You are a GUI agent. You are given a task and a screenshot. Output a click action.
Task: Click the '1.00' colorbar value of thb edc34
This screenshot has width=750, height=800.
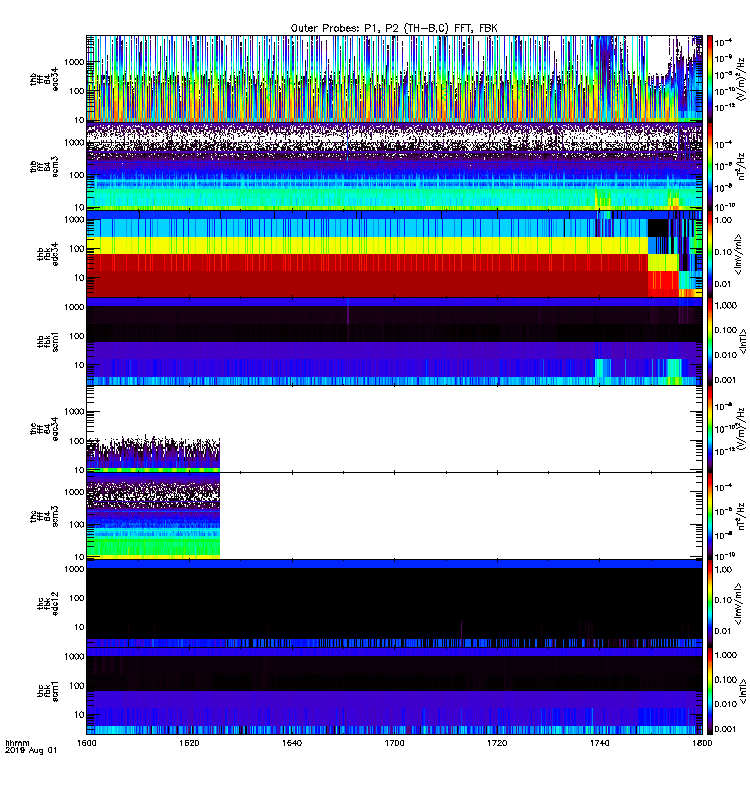723,220
